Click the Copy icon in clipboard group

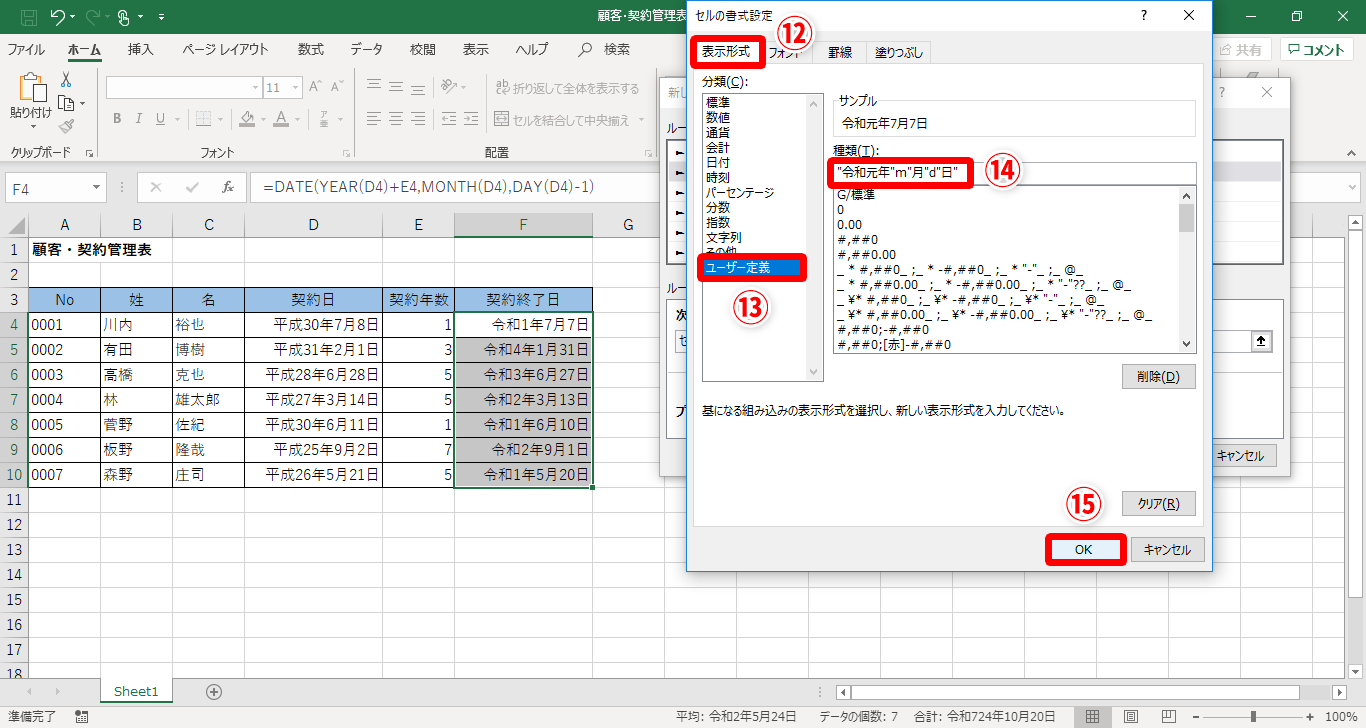coord(66,103)
